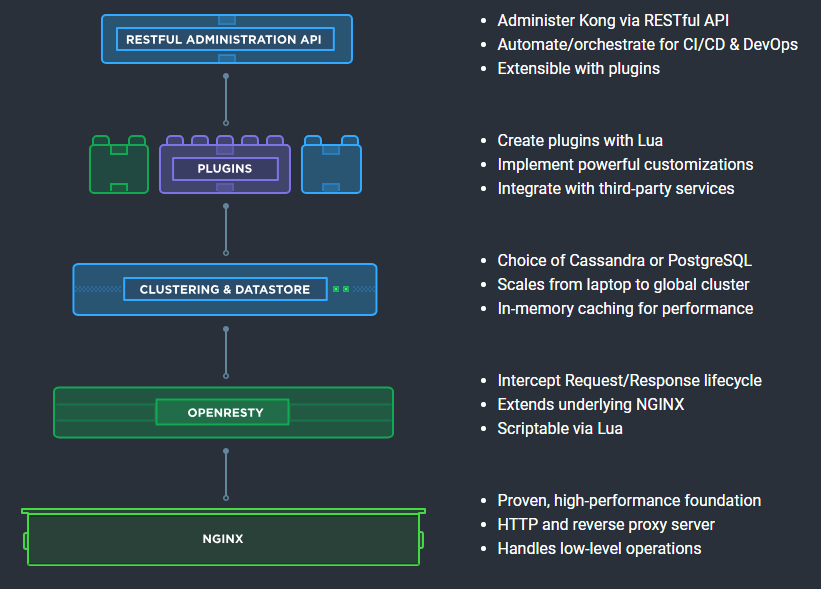
Task: Click "Choice of Cassandra or PostgreSQL" bullet
Action: tap(625, 260)
